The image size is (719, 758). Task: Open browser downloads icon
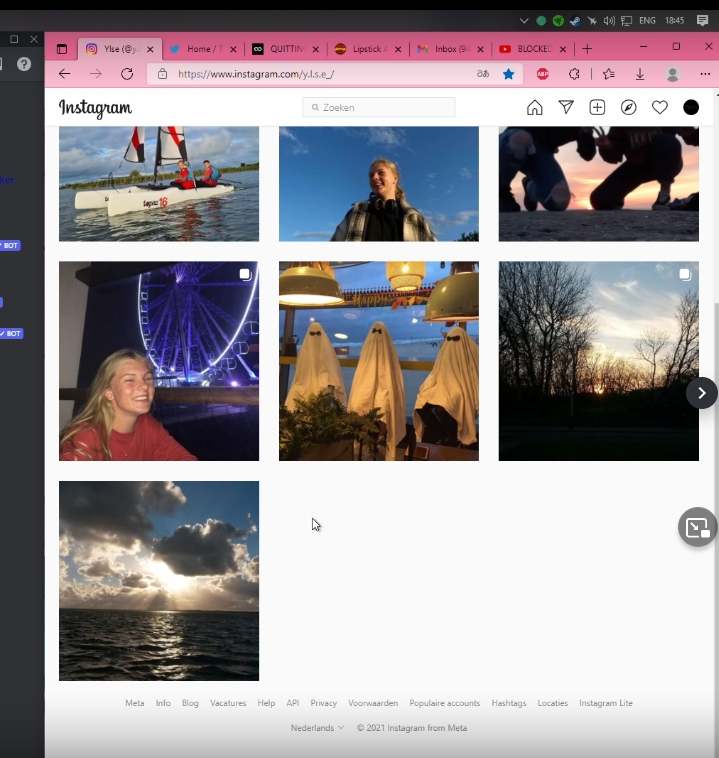pyautogui.click(x=640, y=74)
